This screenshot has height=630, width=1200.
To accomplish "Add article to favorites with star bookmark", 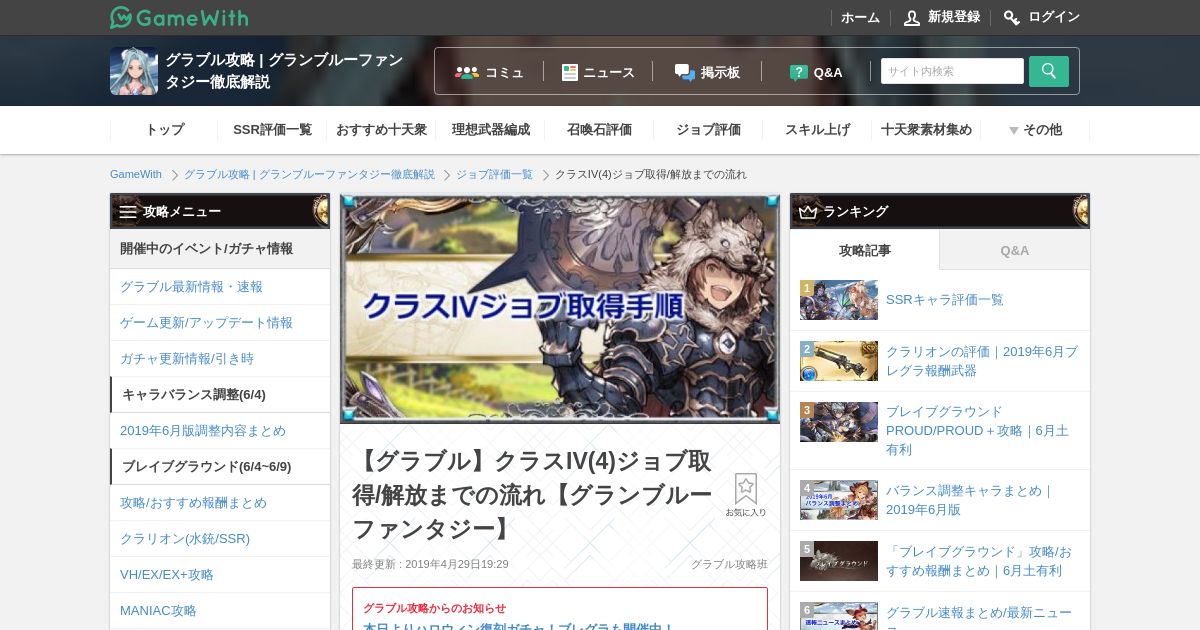I will [x=746, y=495].
